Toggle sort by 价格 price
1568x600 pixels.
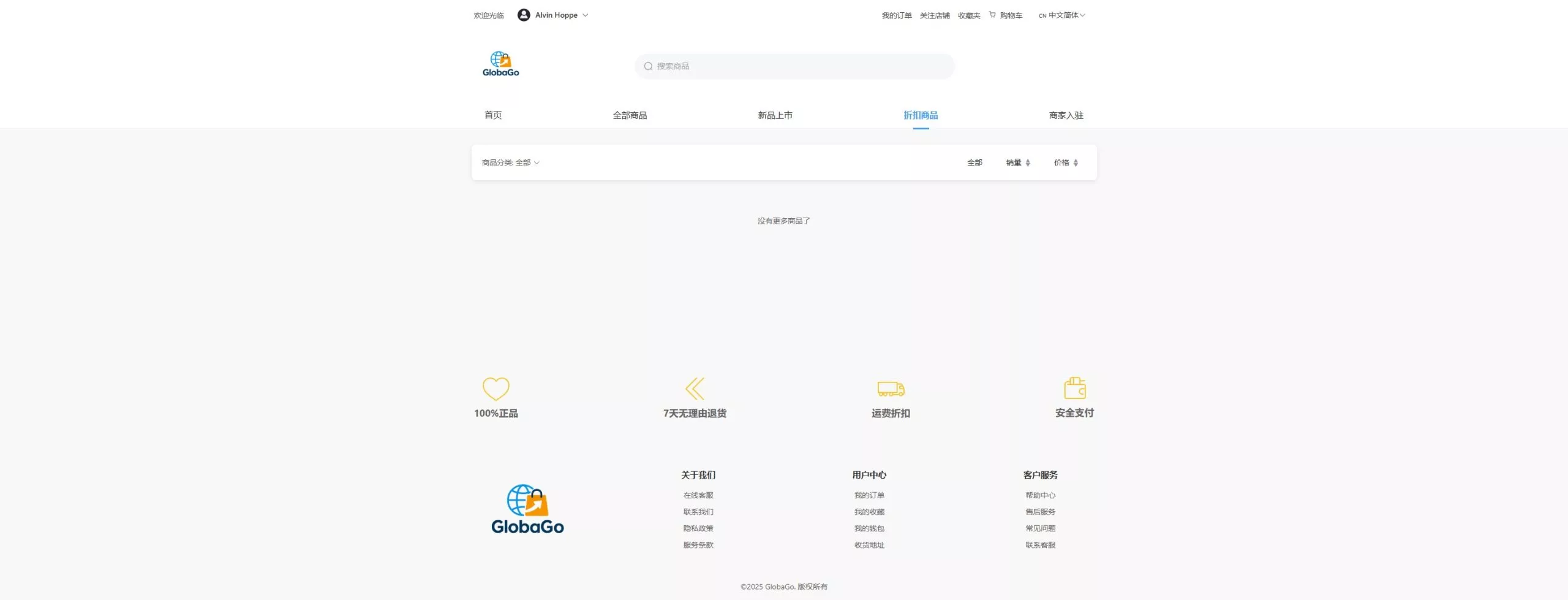pyautogui.click(x=1066, y=163)
